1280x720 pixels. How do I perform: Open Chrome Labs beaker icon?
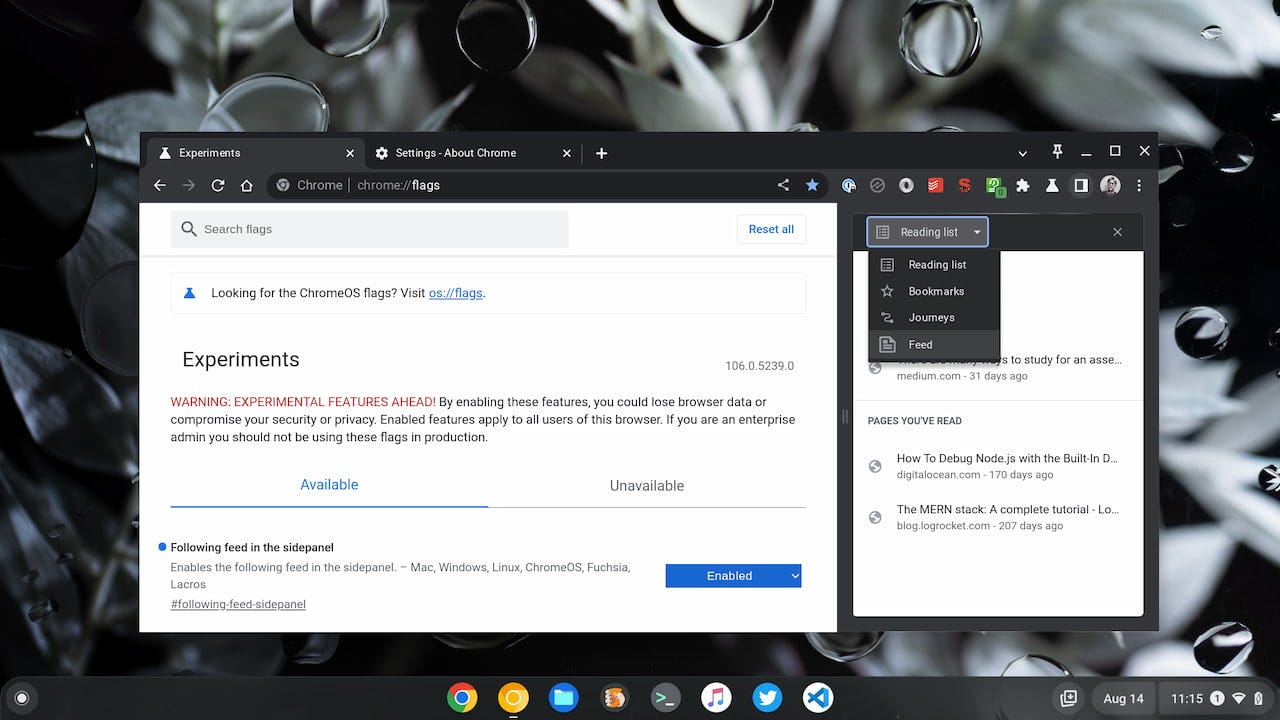click(1052, 185)
